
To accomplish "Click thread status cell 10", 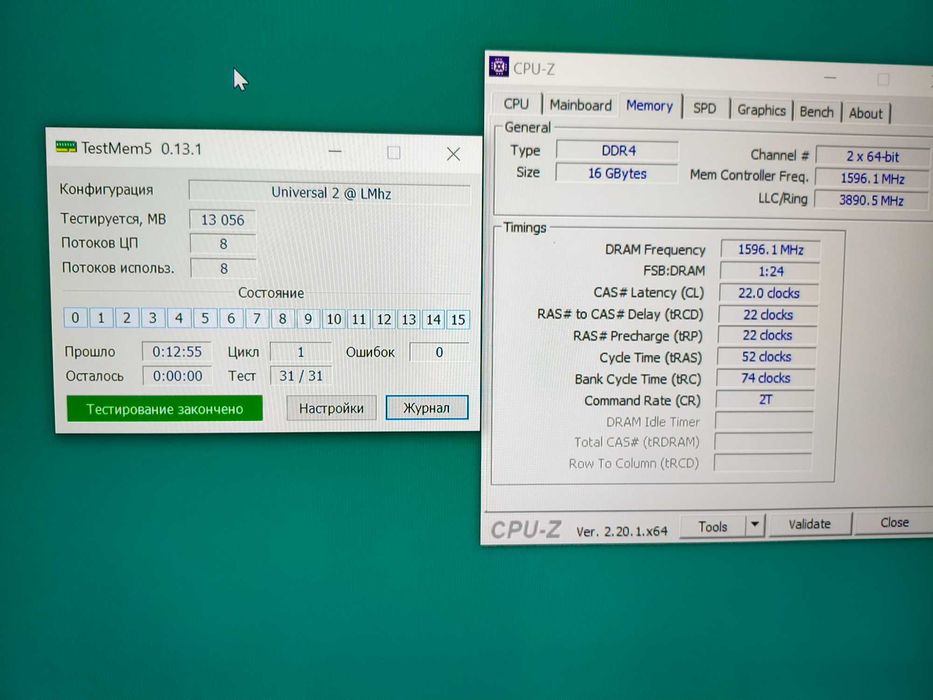I will 334,319.
